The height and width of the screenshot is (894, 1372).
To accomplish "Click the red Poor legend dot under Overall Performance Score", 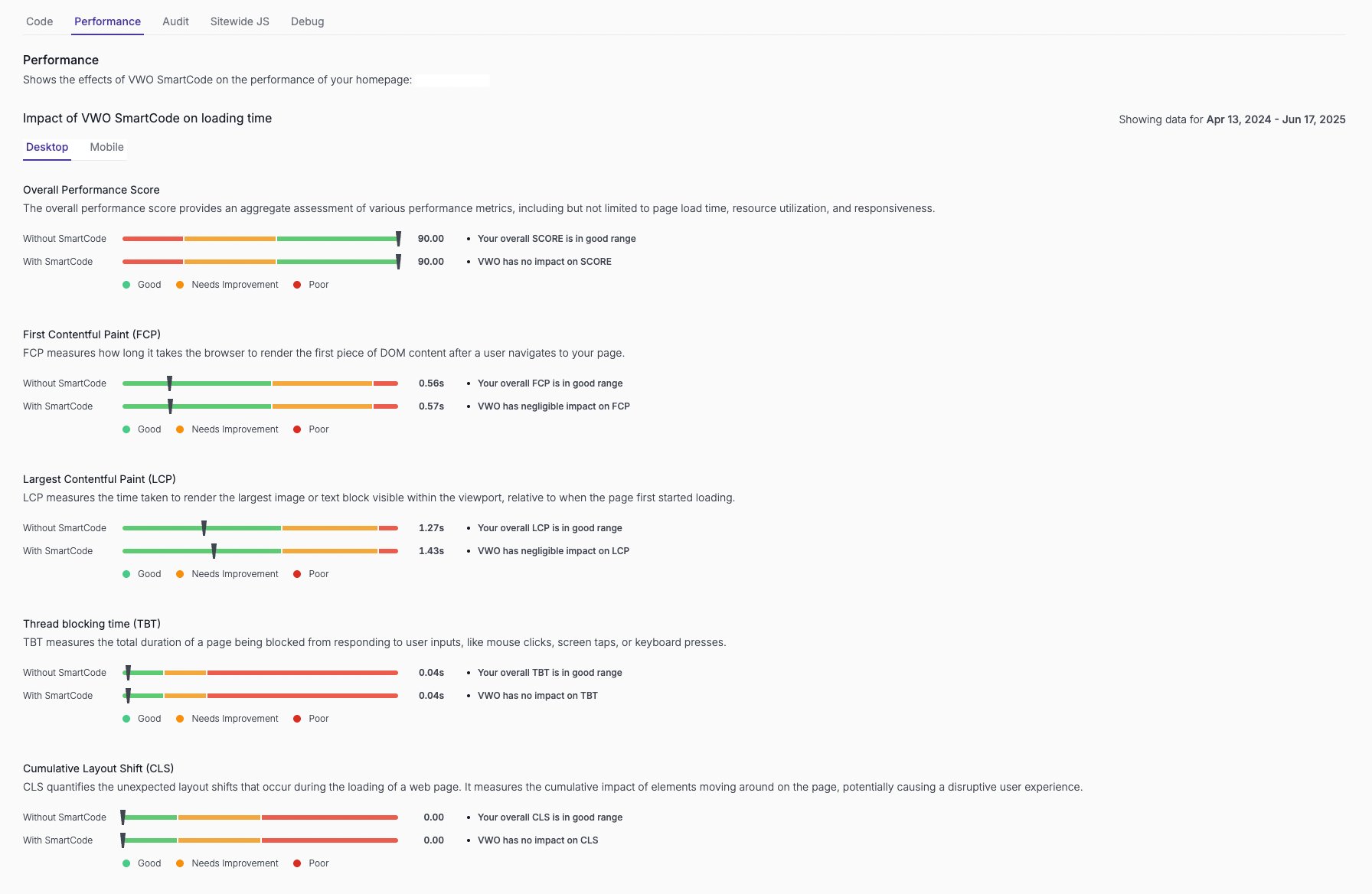I will [x=297, y=285].
